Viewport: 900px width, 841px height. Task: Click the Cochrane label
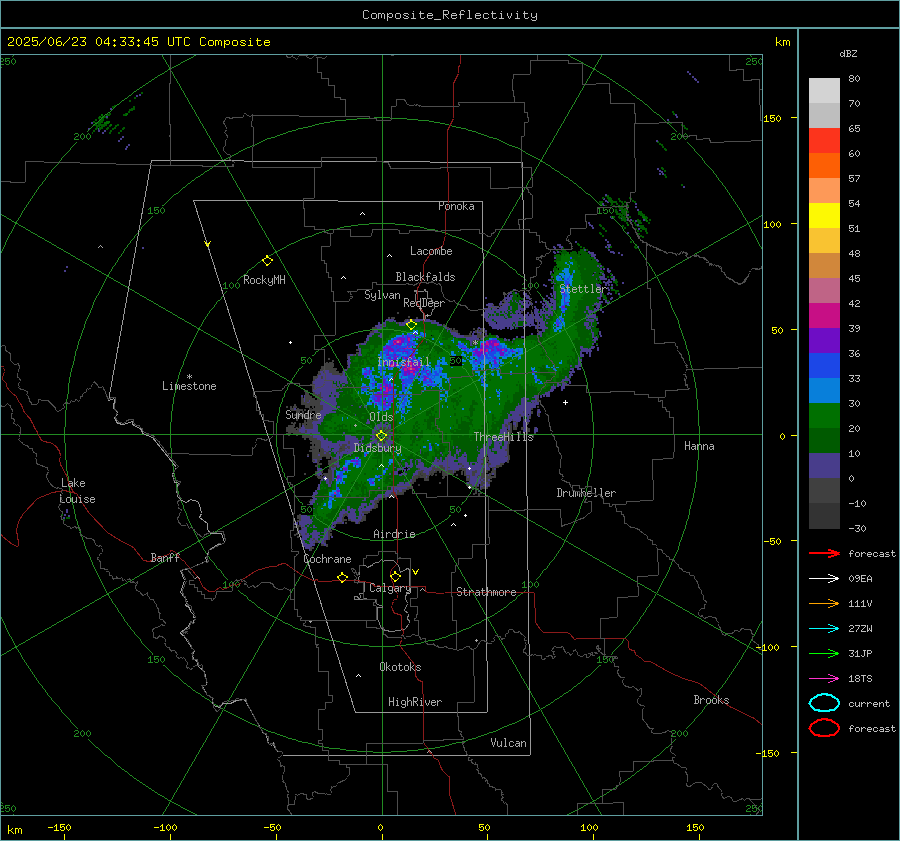point(327,559)
